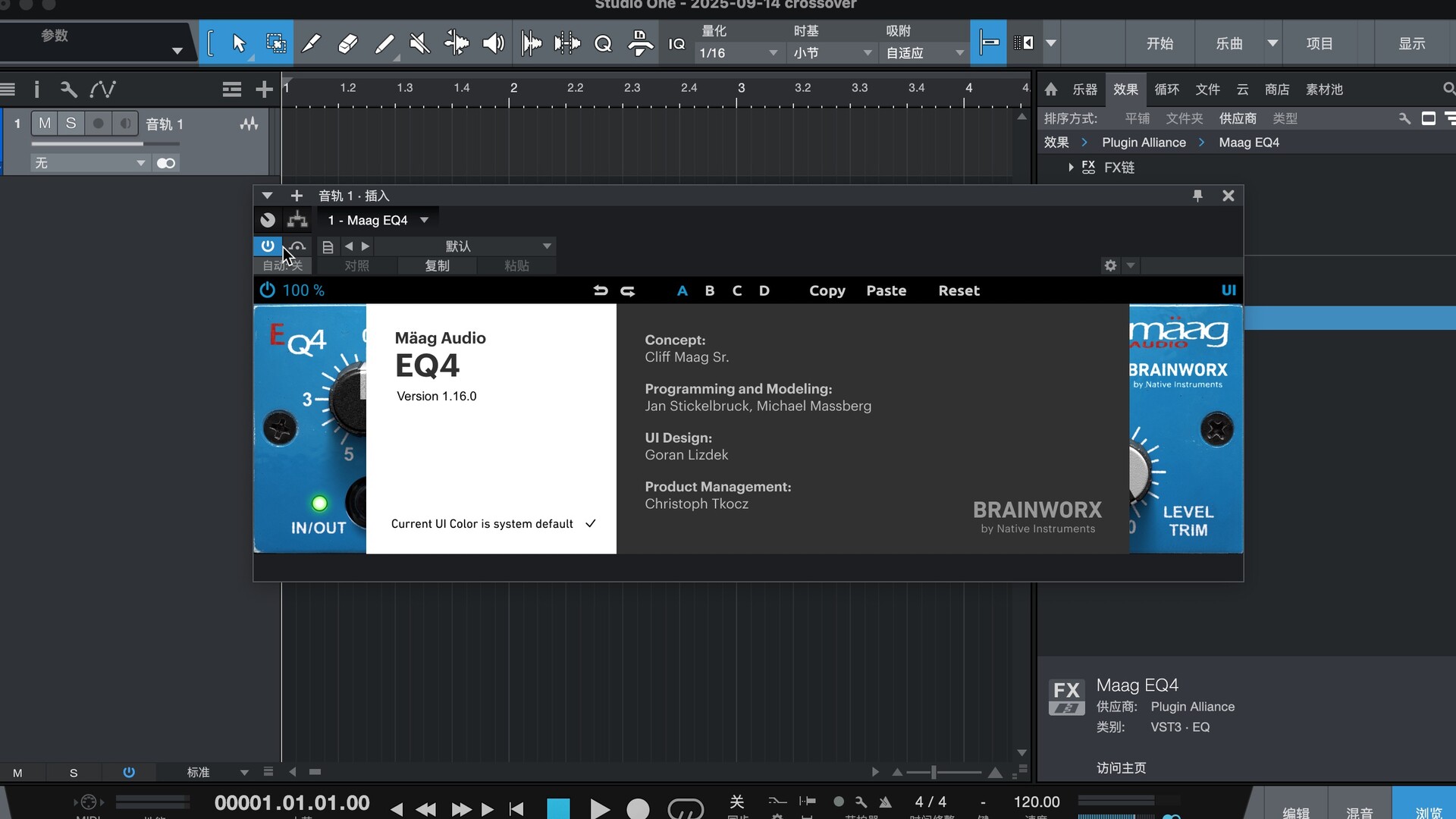
Task: Open routing view icon in plugin header
Action: tap(297, 220)
